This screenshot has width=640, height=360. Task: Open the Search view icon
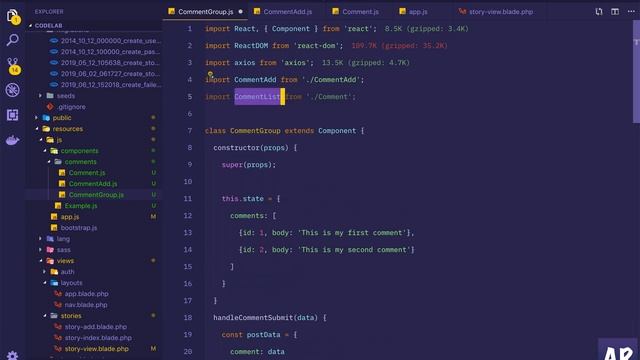[x=12, y=40]
